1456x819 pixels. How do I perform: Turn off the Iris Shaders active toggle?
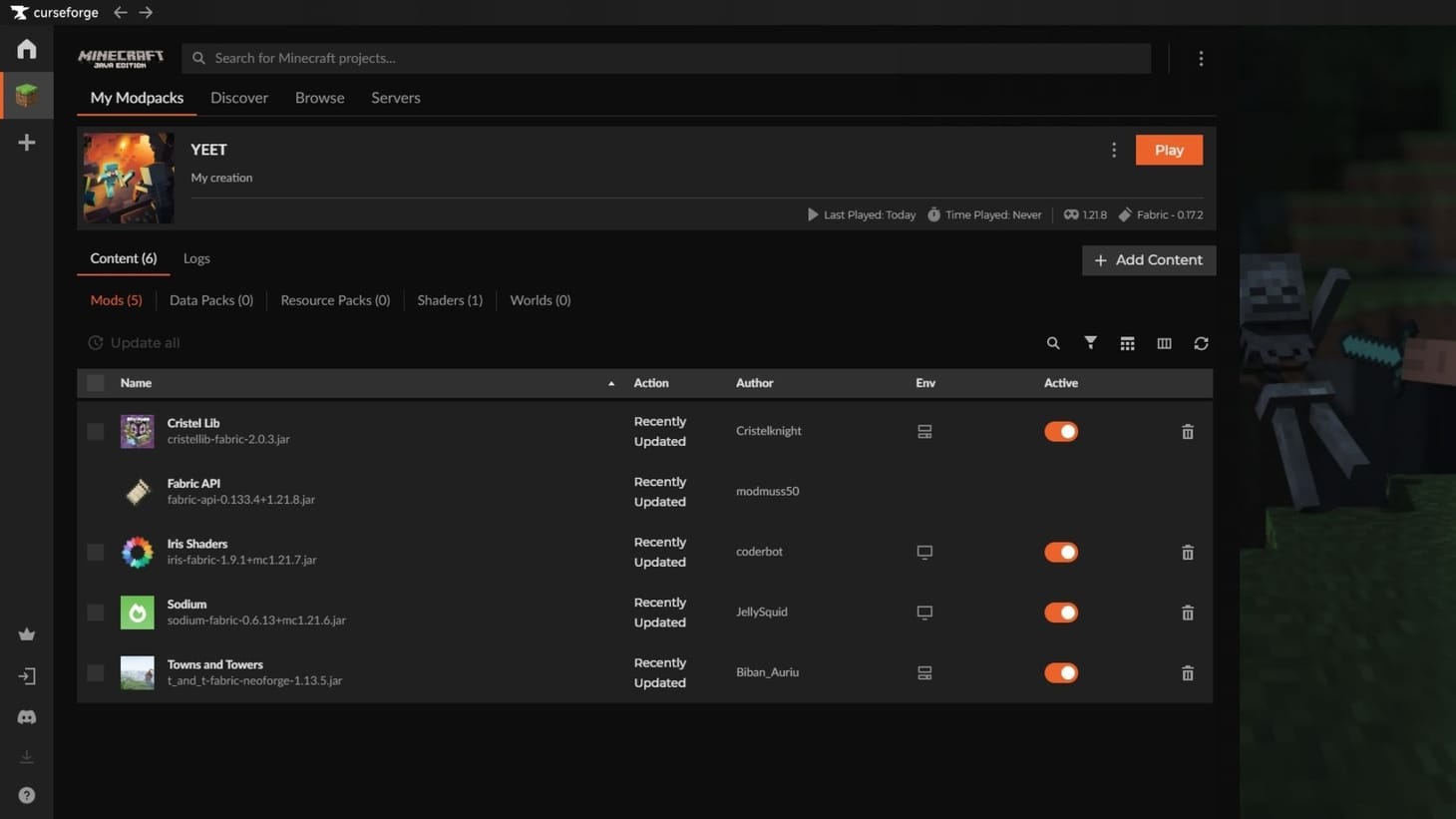[x=1061, y=553]
